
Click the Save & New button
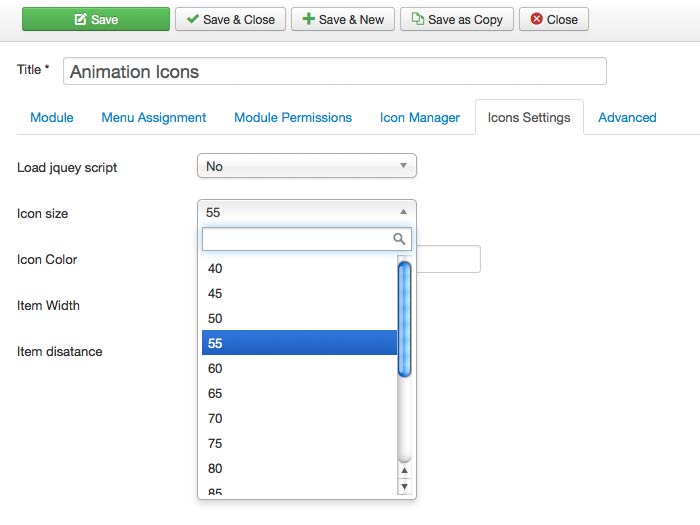[x=342, y=19]
